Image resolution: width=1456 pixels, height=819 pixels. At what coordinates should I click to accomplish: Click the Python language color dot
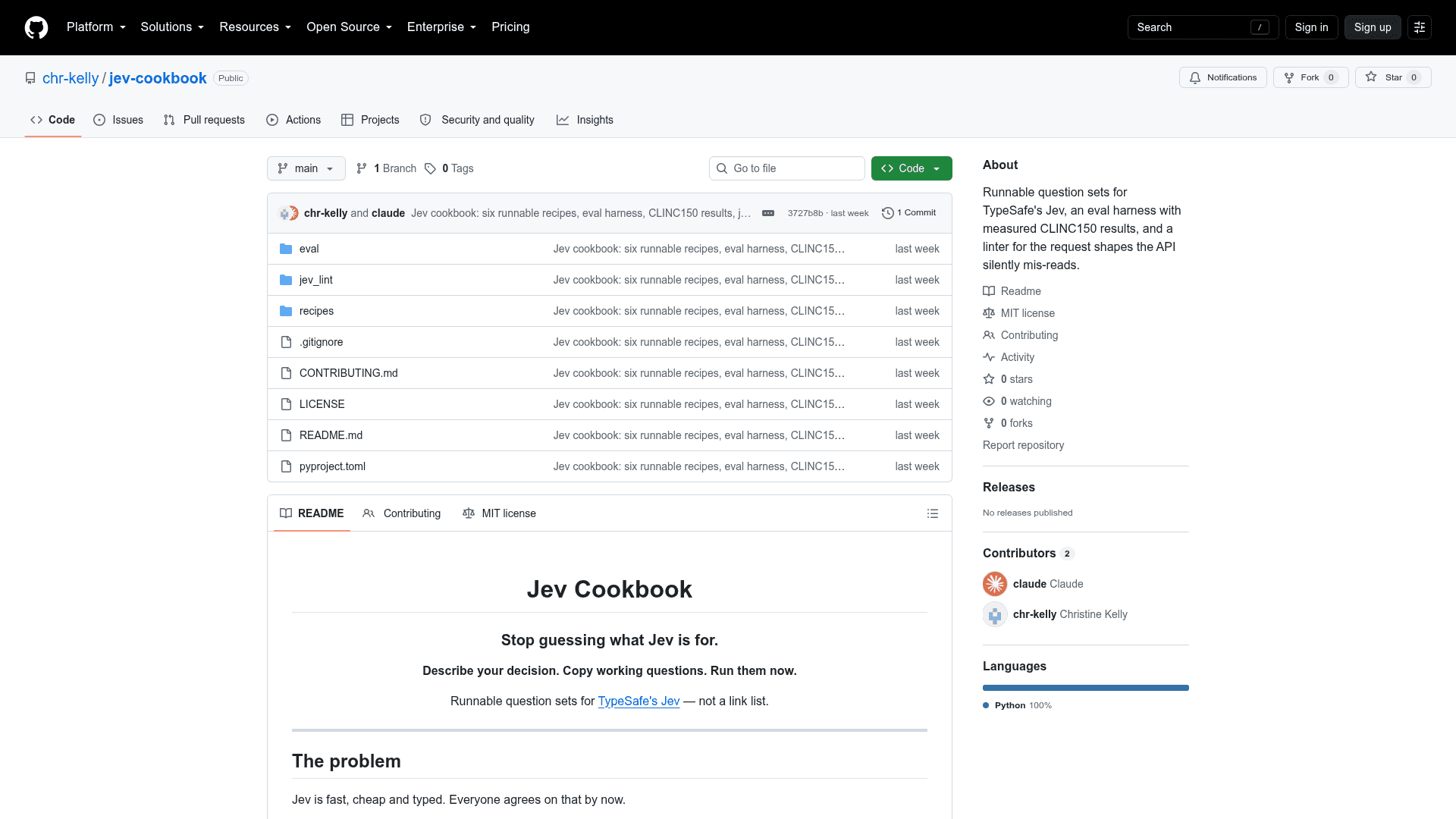986,705
